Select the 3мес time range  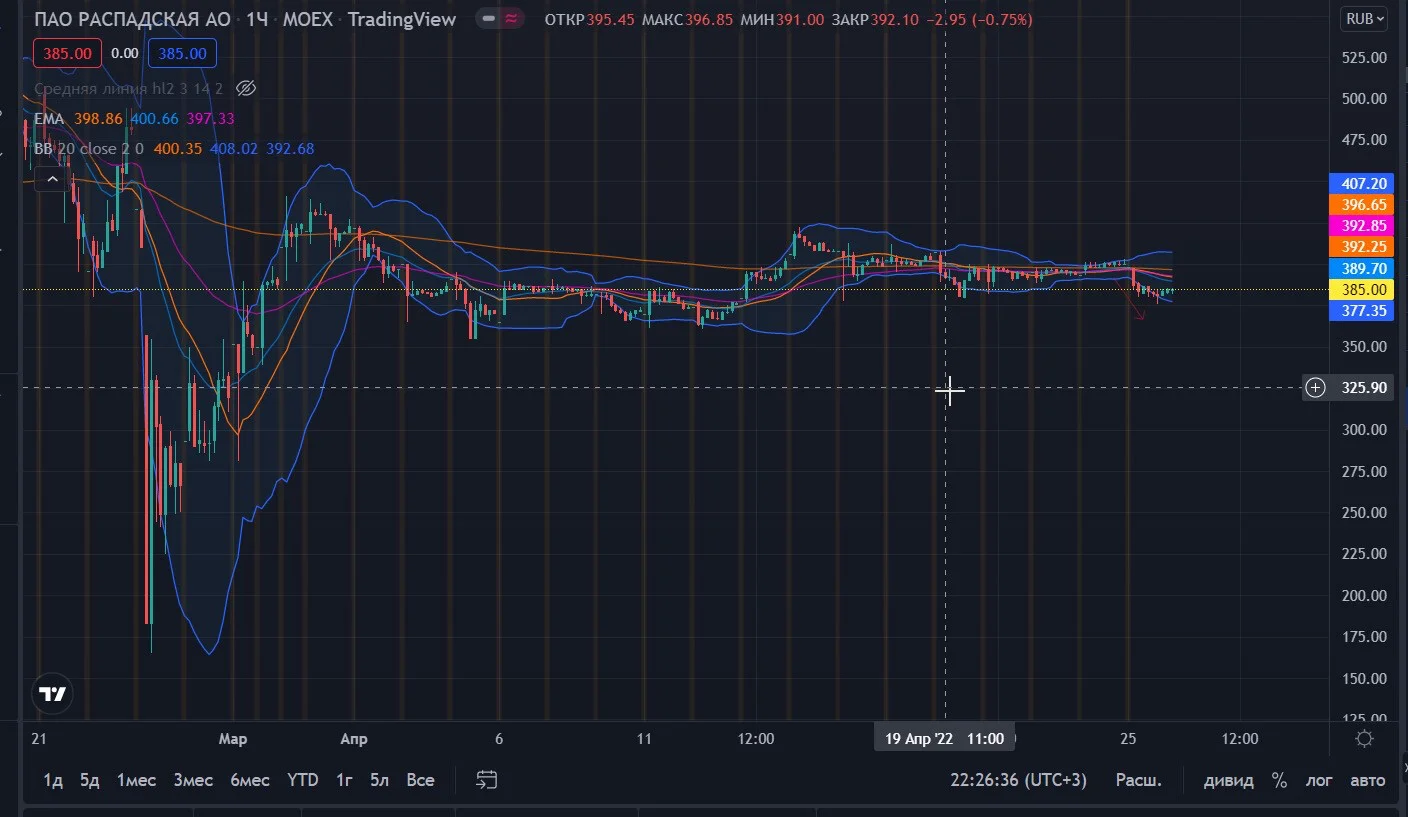[x=193, y=780]
